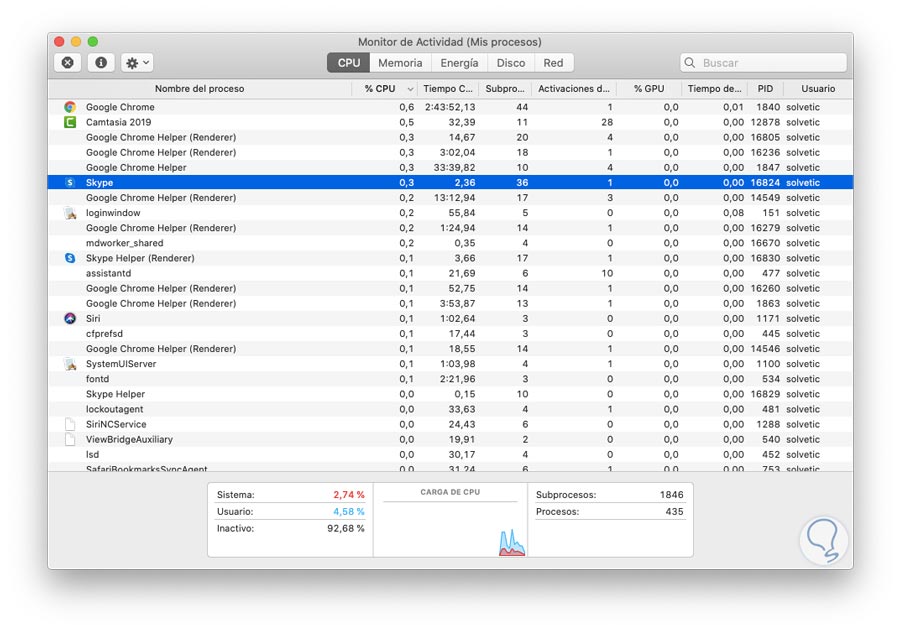Click the Carga de CPU graph

pyautogui.click(x=450, y=528)
